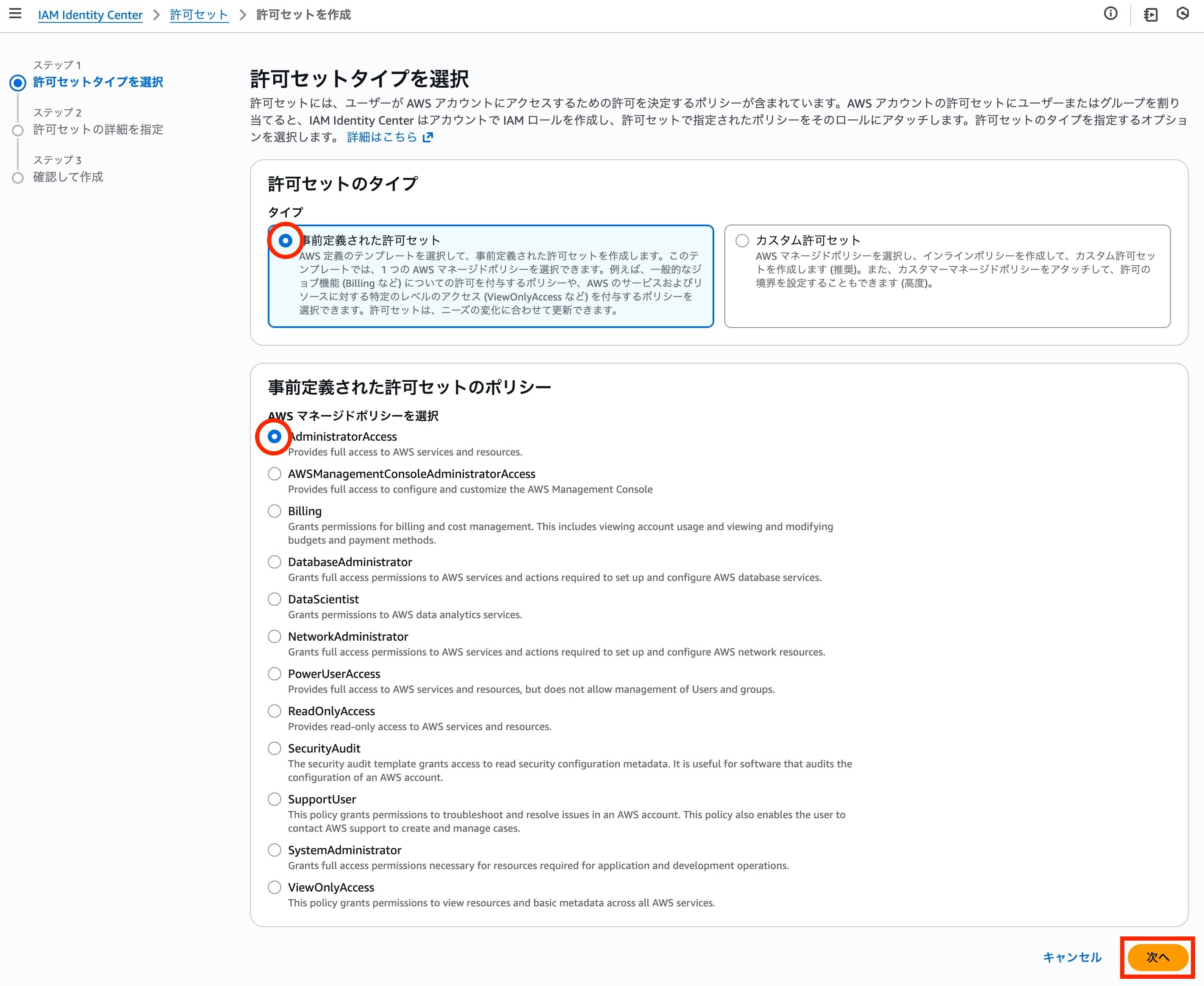Select the 事前定義された許可セット radio option
1204x986 pixels.
(285, 240)
